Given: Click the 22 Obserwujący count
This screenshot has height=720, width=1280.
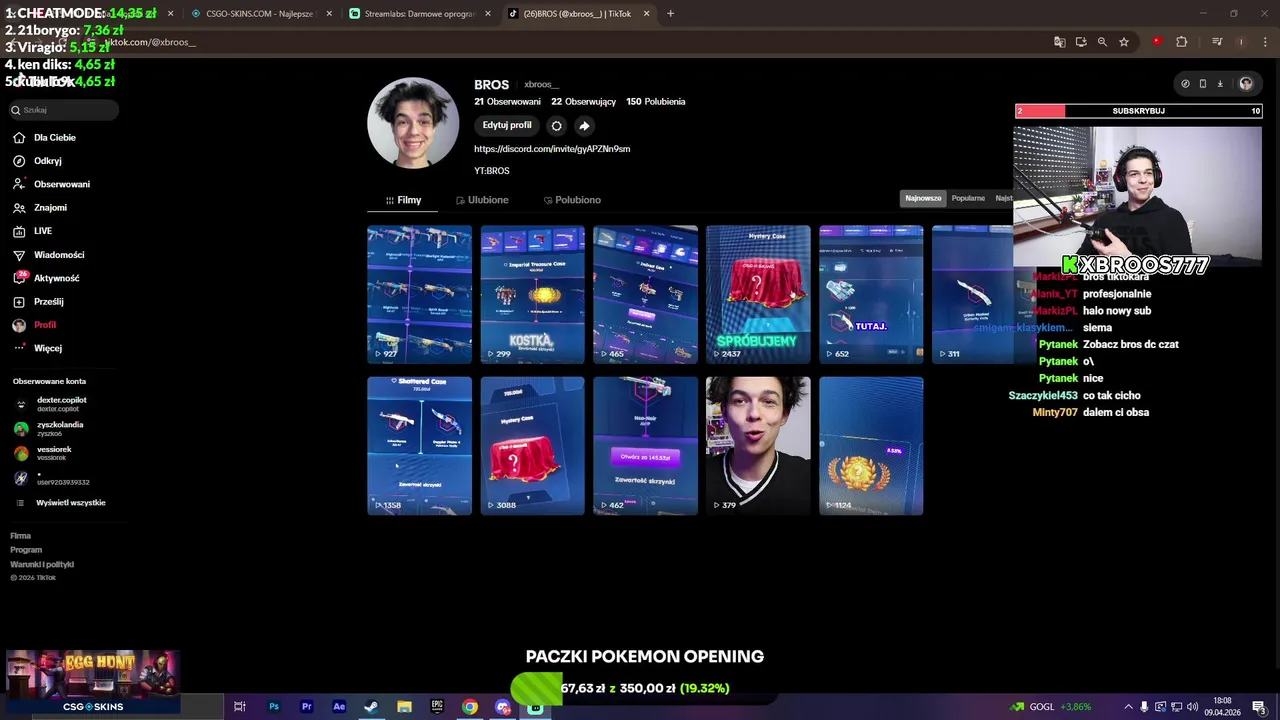Looking at the screenshot, I should coord(584,102).
